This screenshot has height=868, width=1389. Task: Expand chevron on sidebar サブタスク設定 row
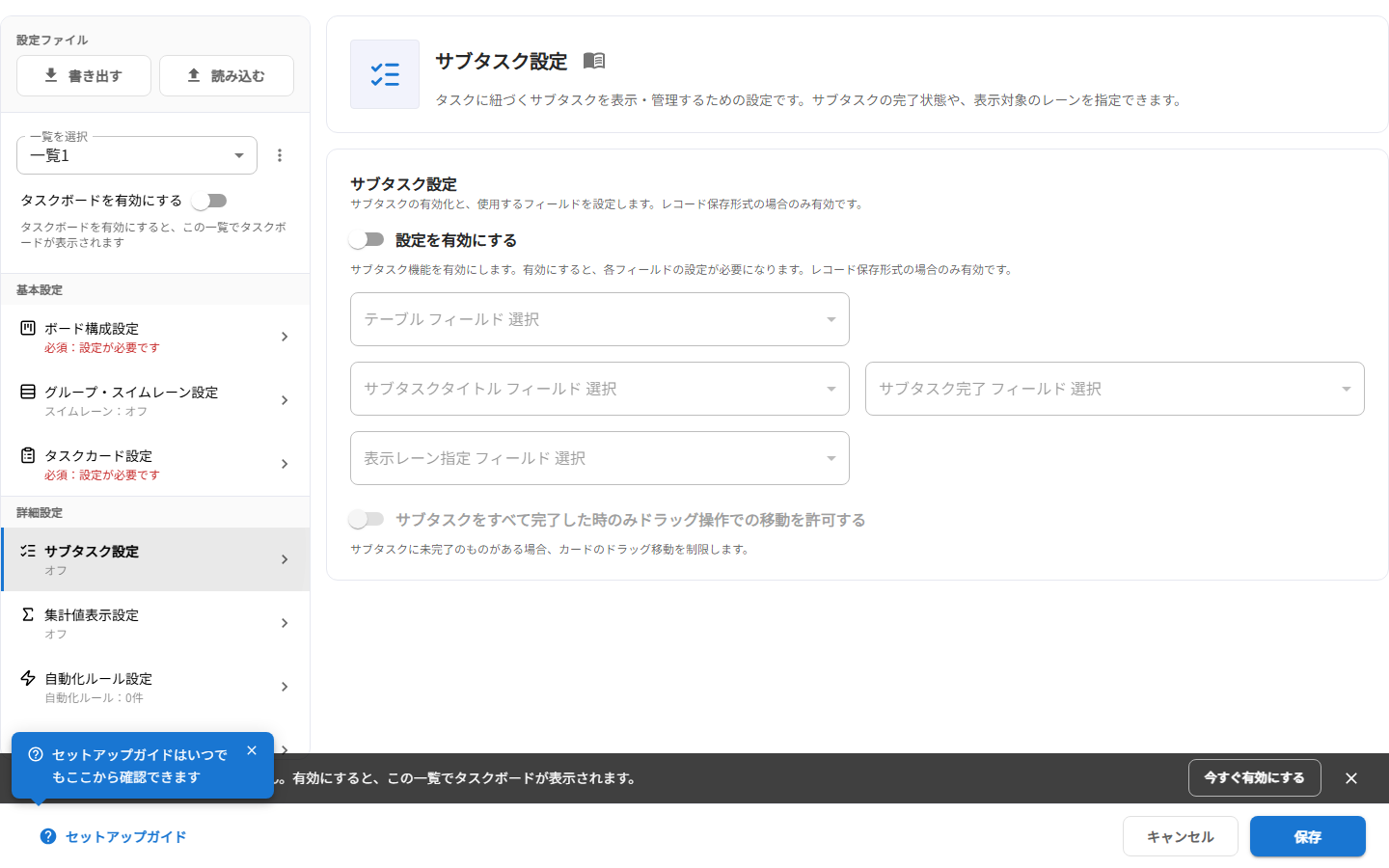tap(285, 559)
